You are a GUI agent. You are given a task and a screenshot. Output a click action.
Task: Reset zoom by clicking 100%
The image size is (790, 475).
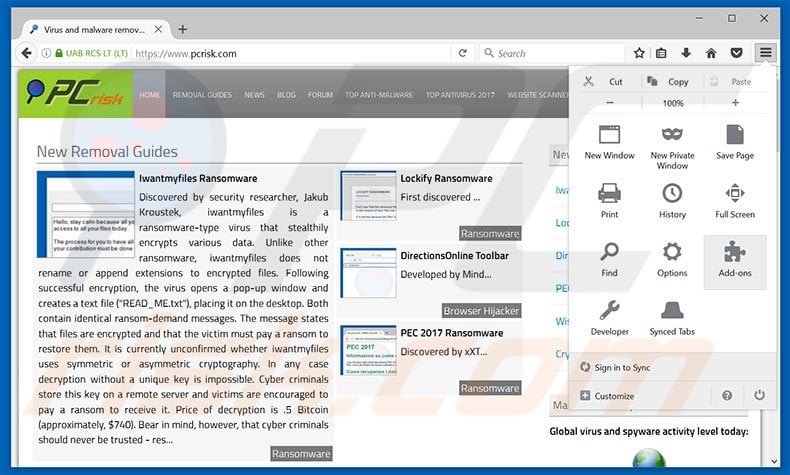[673, 103]
